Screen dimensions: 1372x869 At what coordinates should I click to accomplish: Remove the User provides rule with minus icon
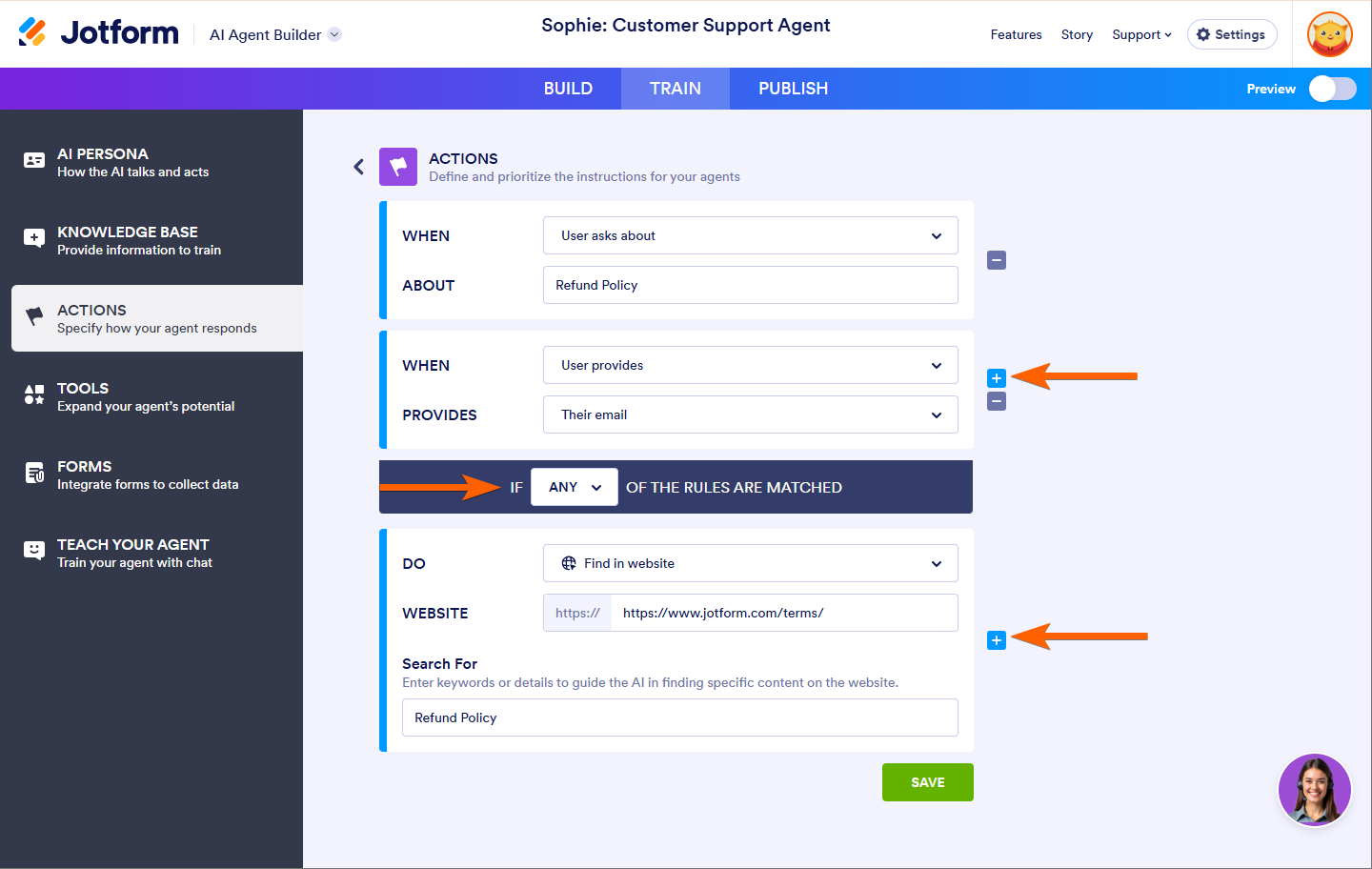(x=997, y=401)
